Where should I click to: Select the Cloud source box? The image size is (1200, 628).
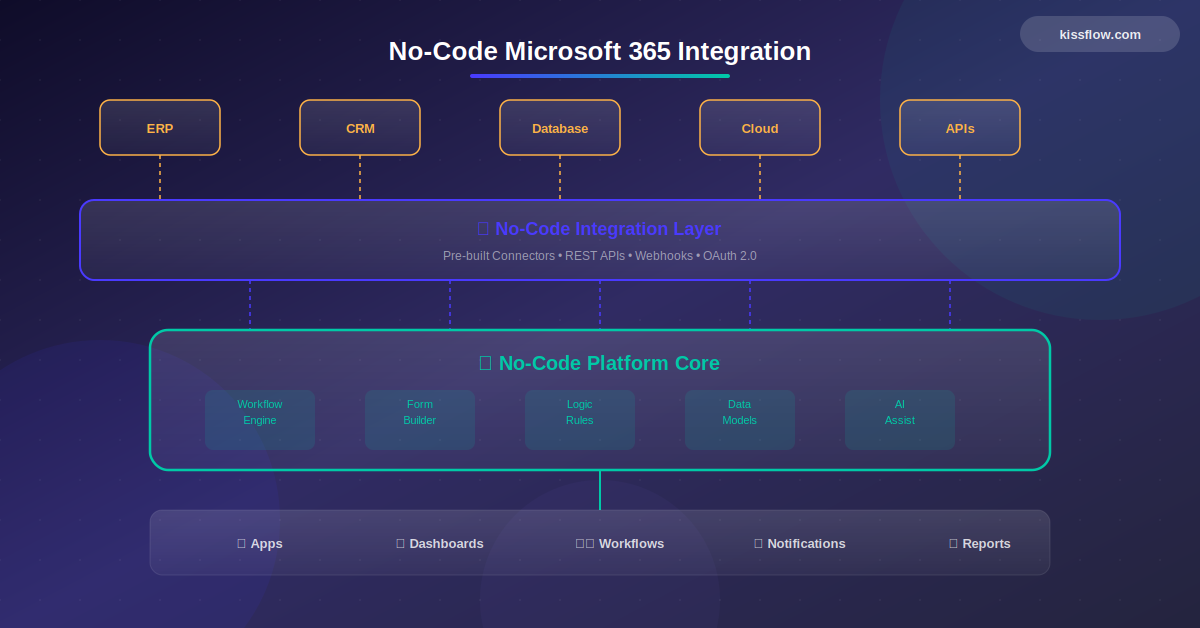(760, 128)
